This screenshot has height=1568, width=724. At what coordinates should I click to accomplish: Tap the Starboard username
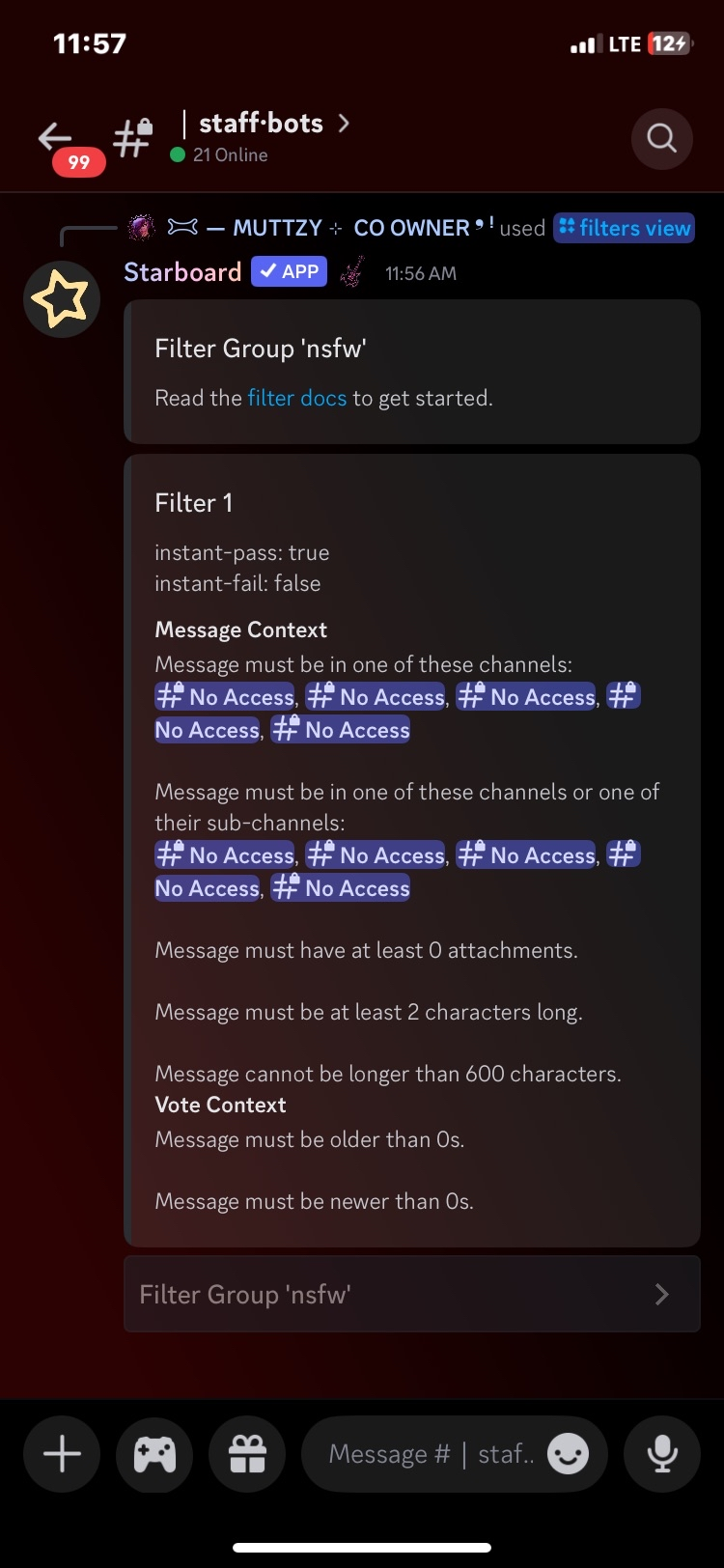182,272
